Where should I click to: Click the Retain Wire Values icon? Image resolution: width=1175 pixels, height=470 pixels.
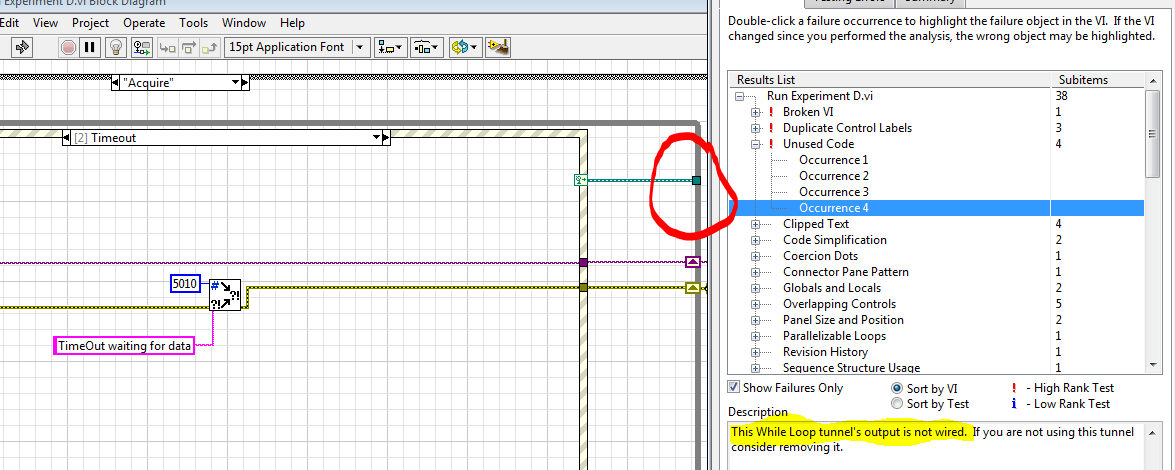[141, 46]
